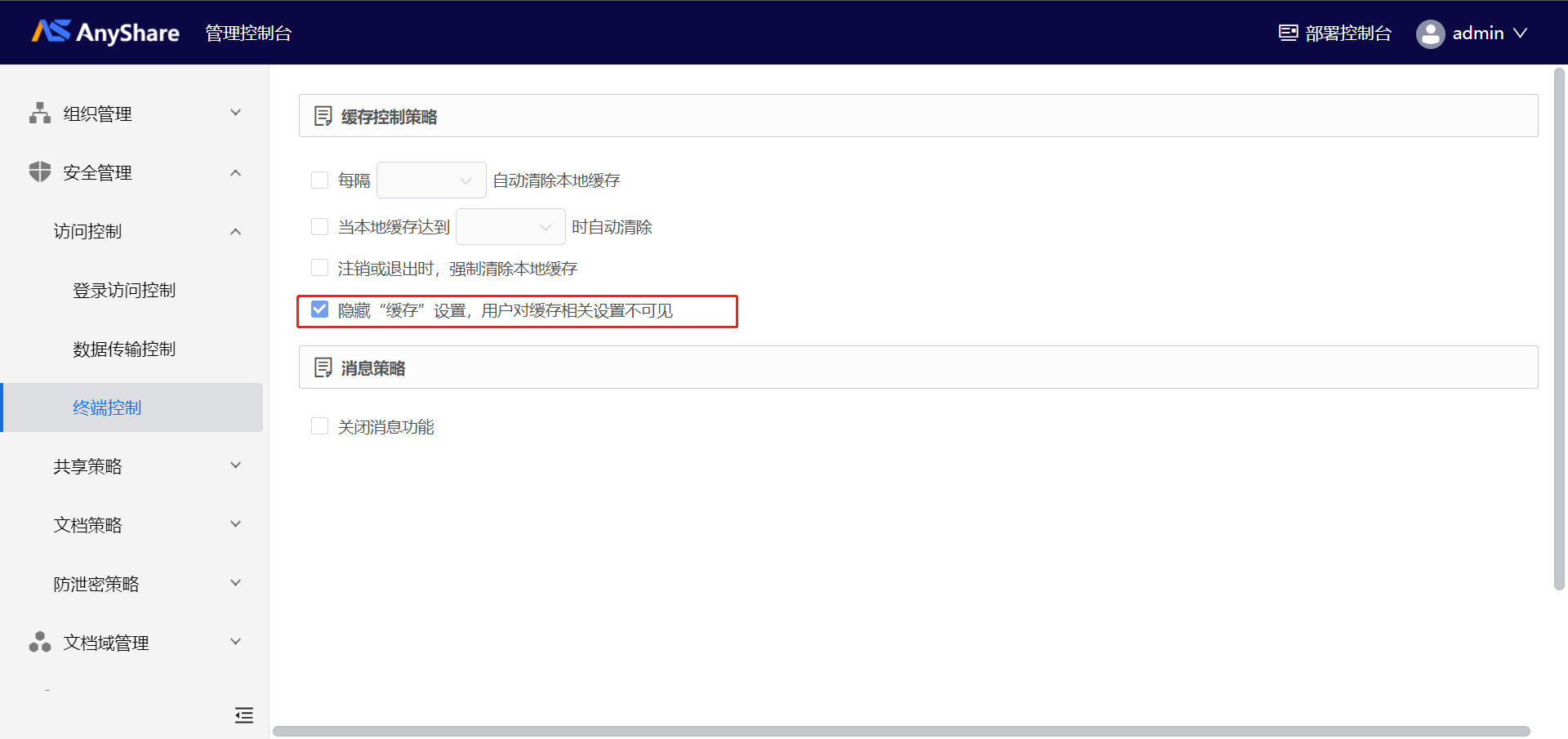Collapse sidebar with the fold menu icon
Viewport: 1568px width, 739px height.
244,715
